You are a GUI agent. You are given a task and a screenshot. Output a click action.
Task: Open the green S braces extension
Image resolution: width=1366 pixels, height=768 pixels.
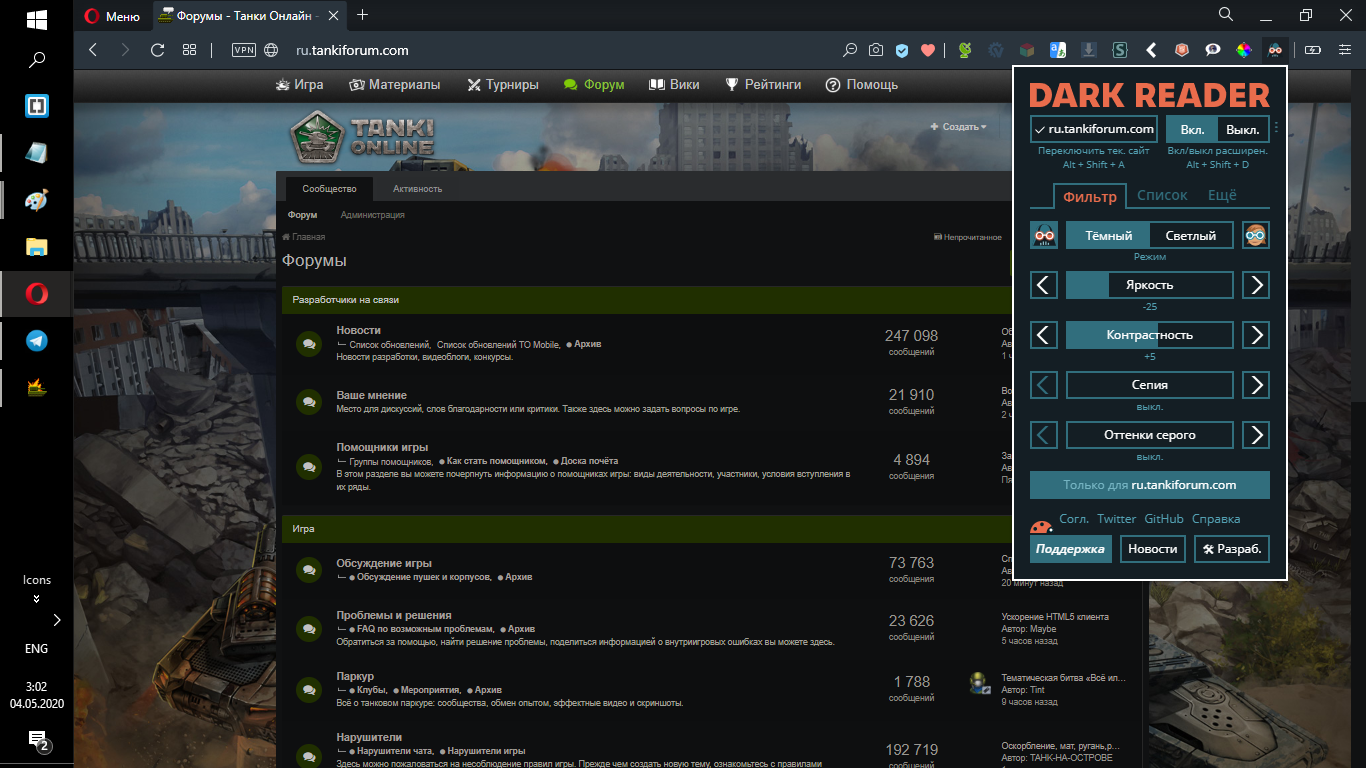pyautogui.click(x=1120, y=50)
